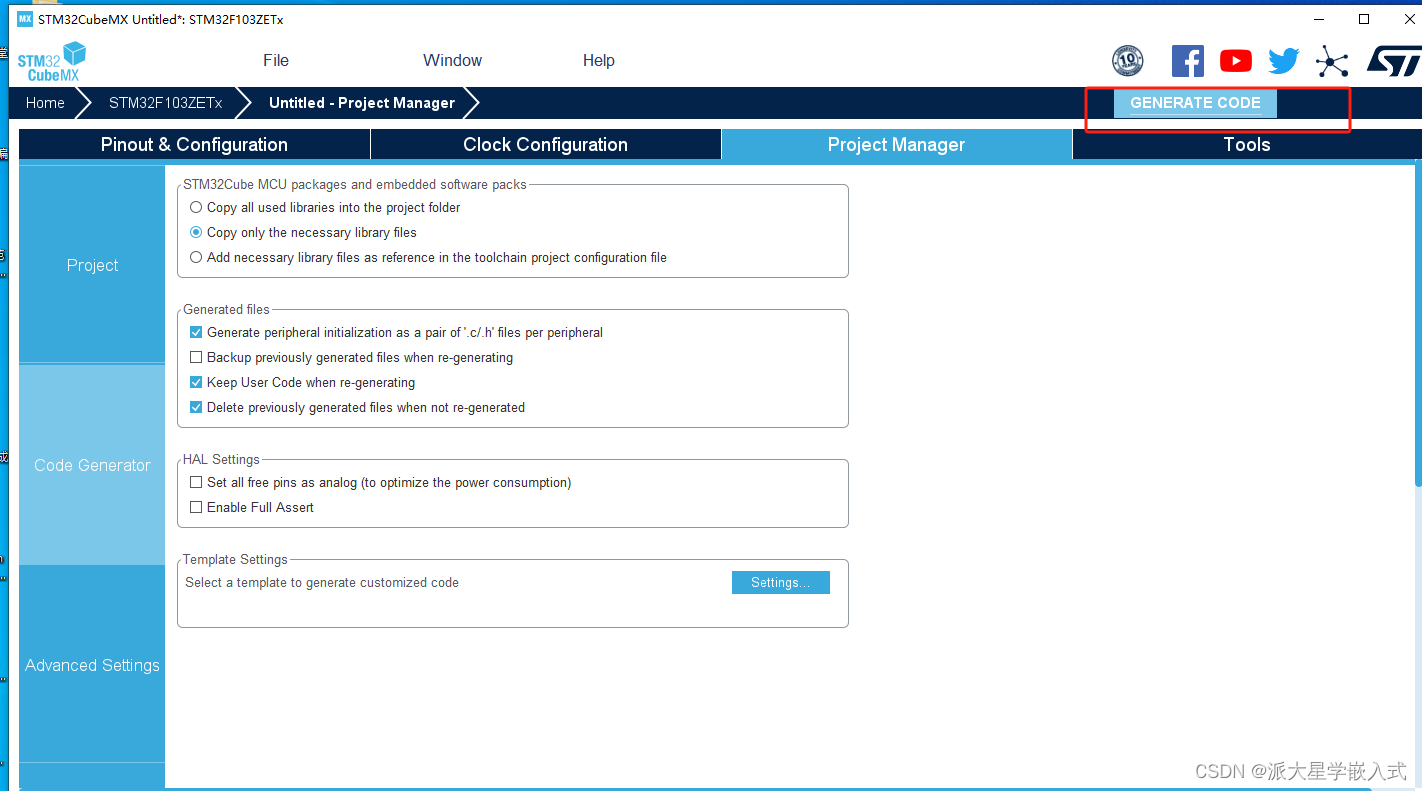The image size is (1422, 791).
Task: Open the File menu
Action: 276,61
